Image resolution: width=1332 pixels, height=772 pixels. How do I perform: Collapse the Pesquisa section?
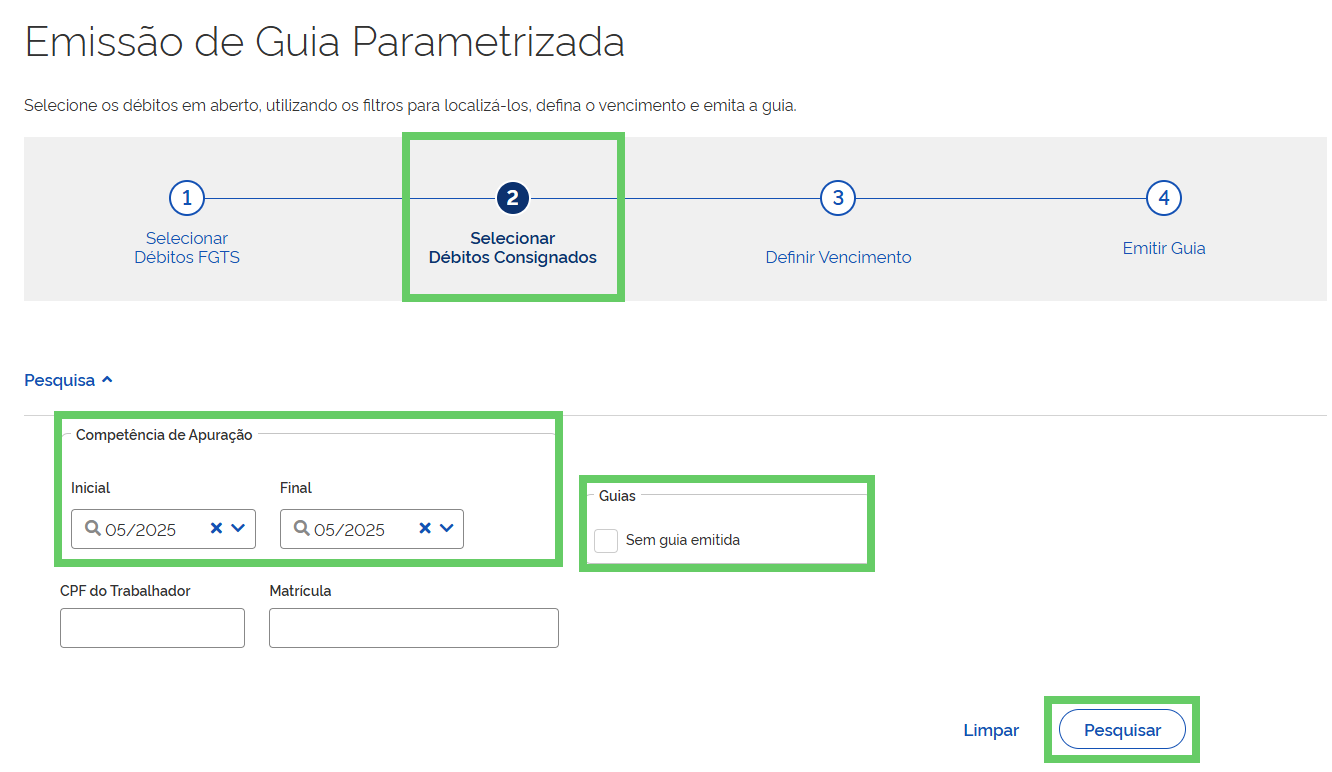69,381
